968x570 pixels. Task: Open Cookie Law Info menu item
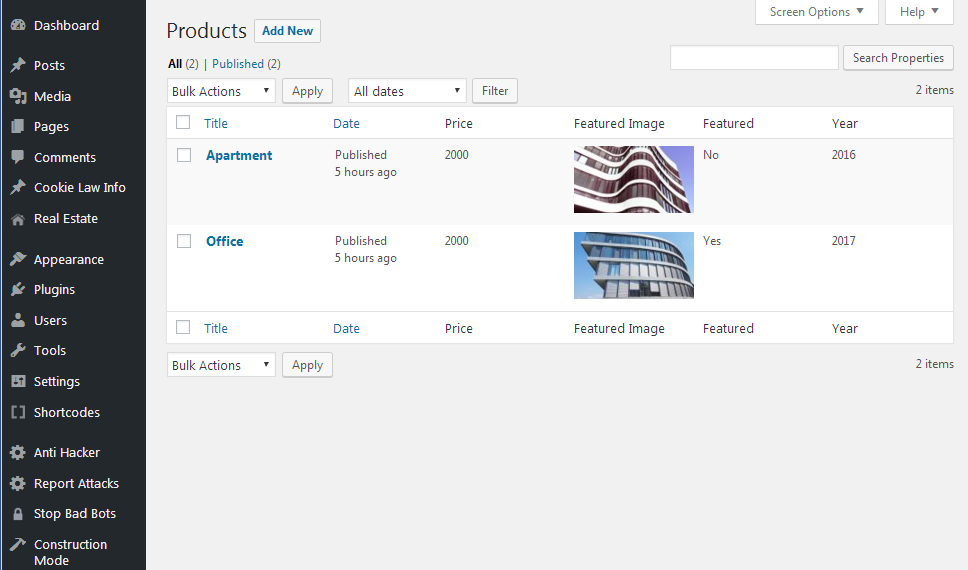pos(80,188)
